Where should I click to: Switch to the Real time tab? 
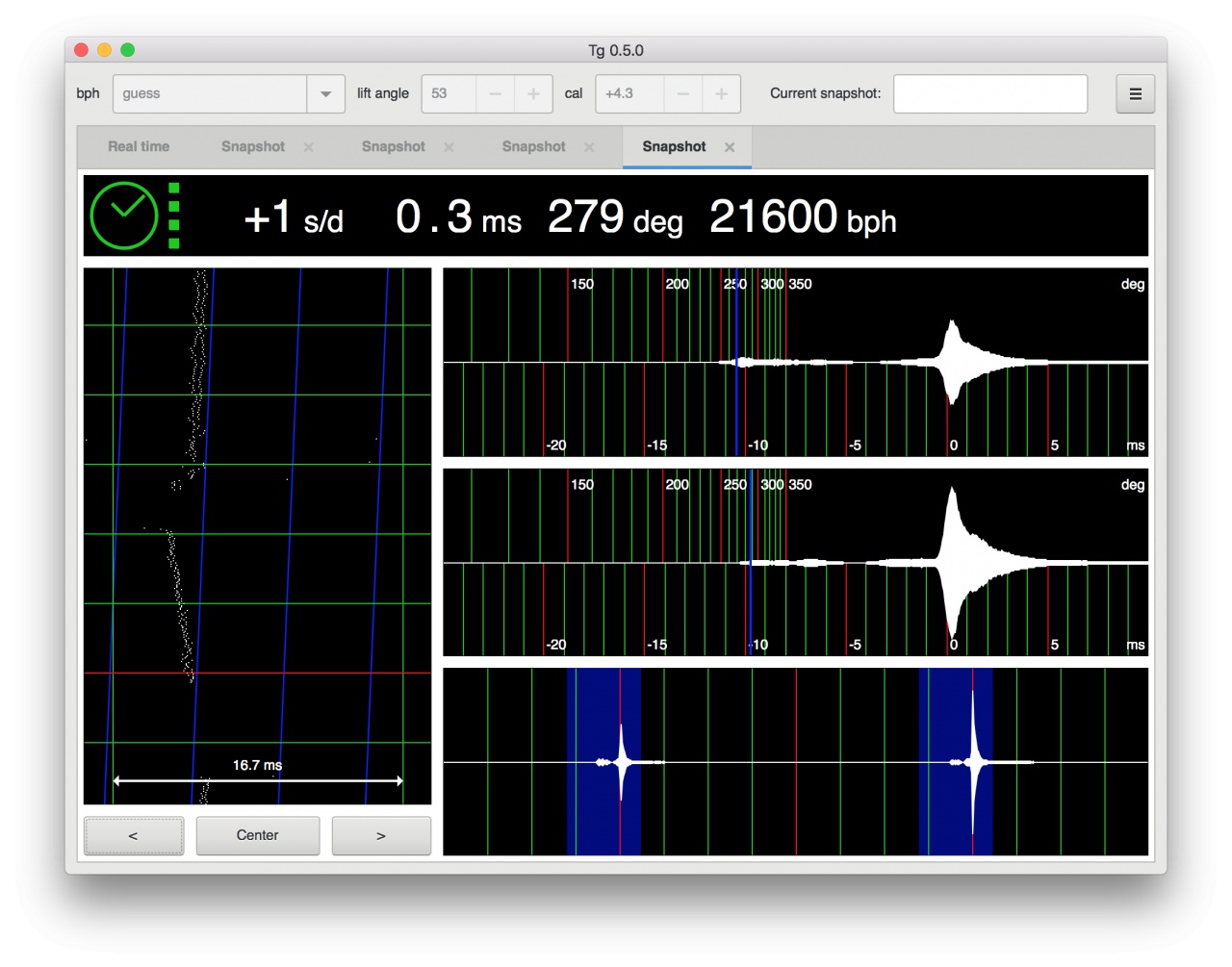[x=139, y=147]
